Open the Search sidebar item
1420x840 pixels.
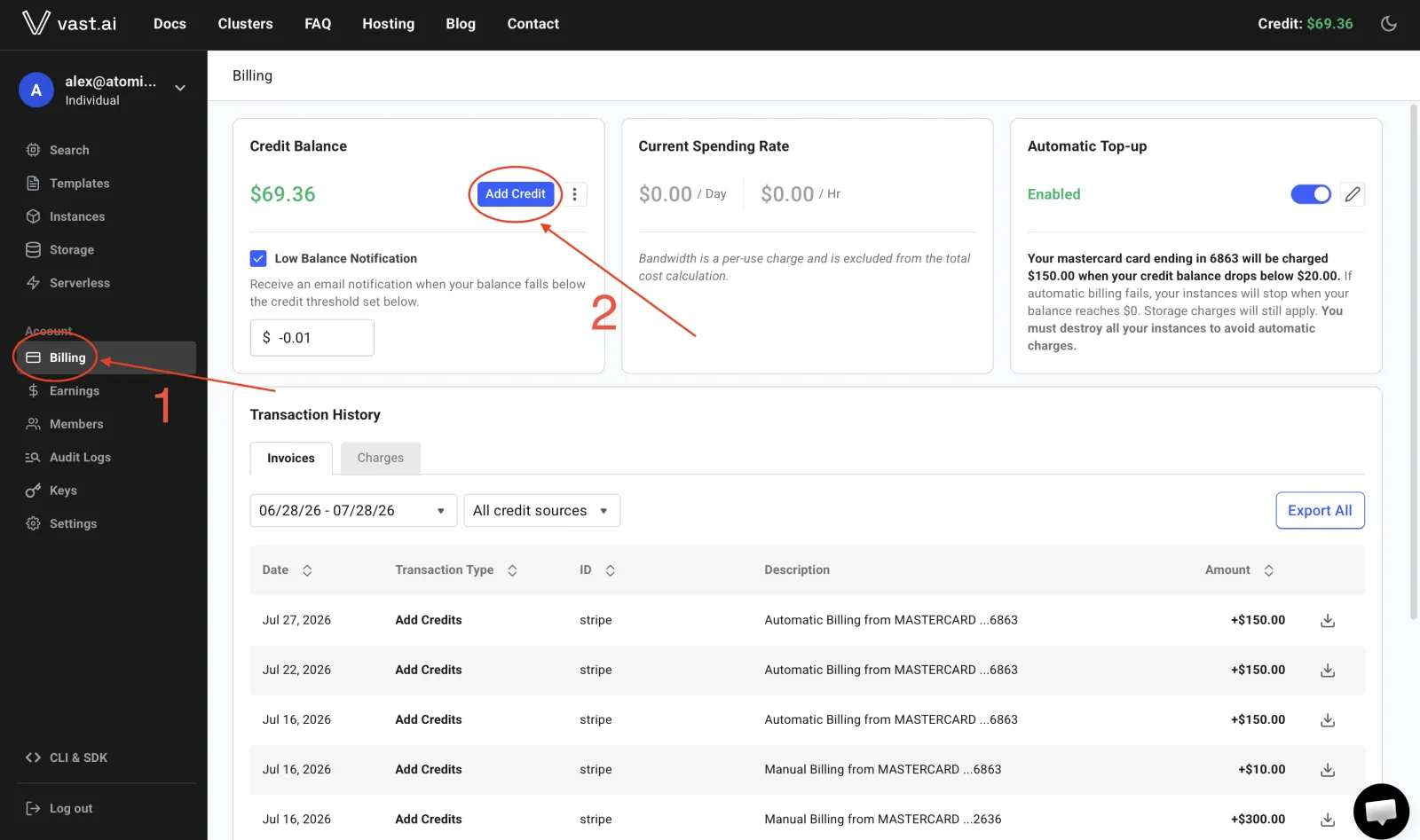tap(69, 150)
